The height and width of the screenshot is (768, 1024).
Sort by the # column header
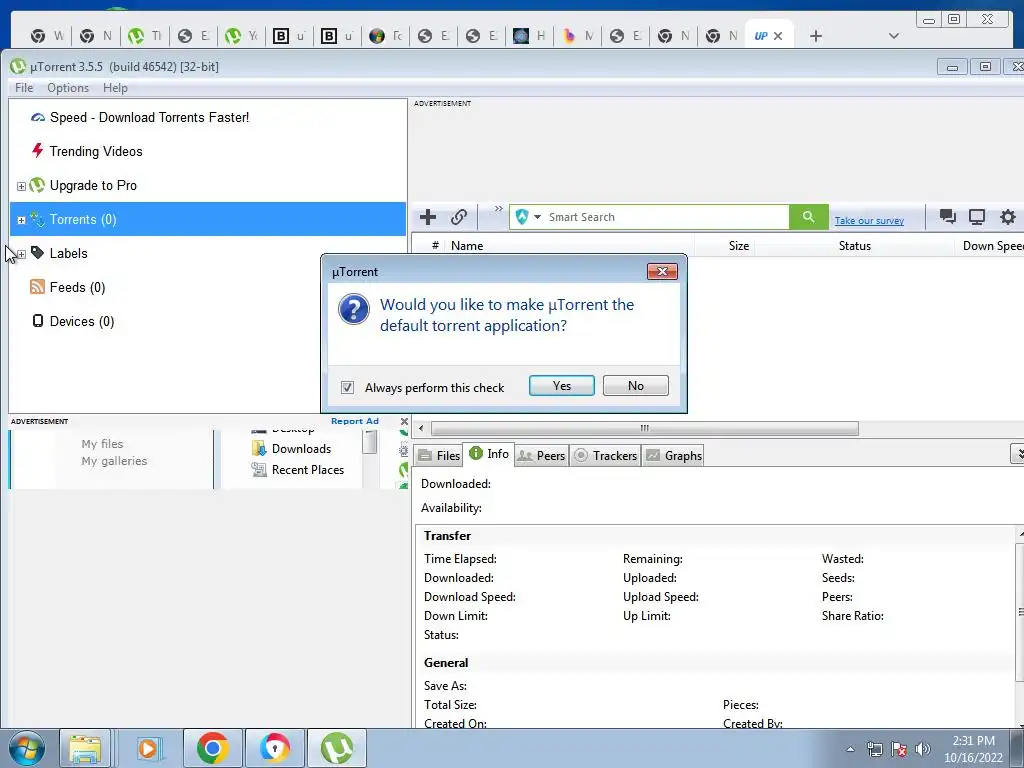tap(435, 246)
